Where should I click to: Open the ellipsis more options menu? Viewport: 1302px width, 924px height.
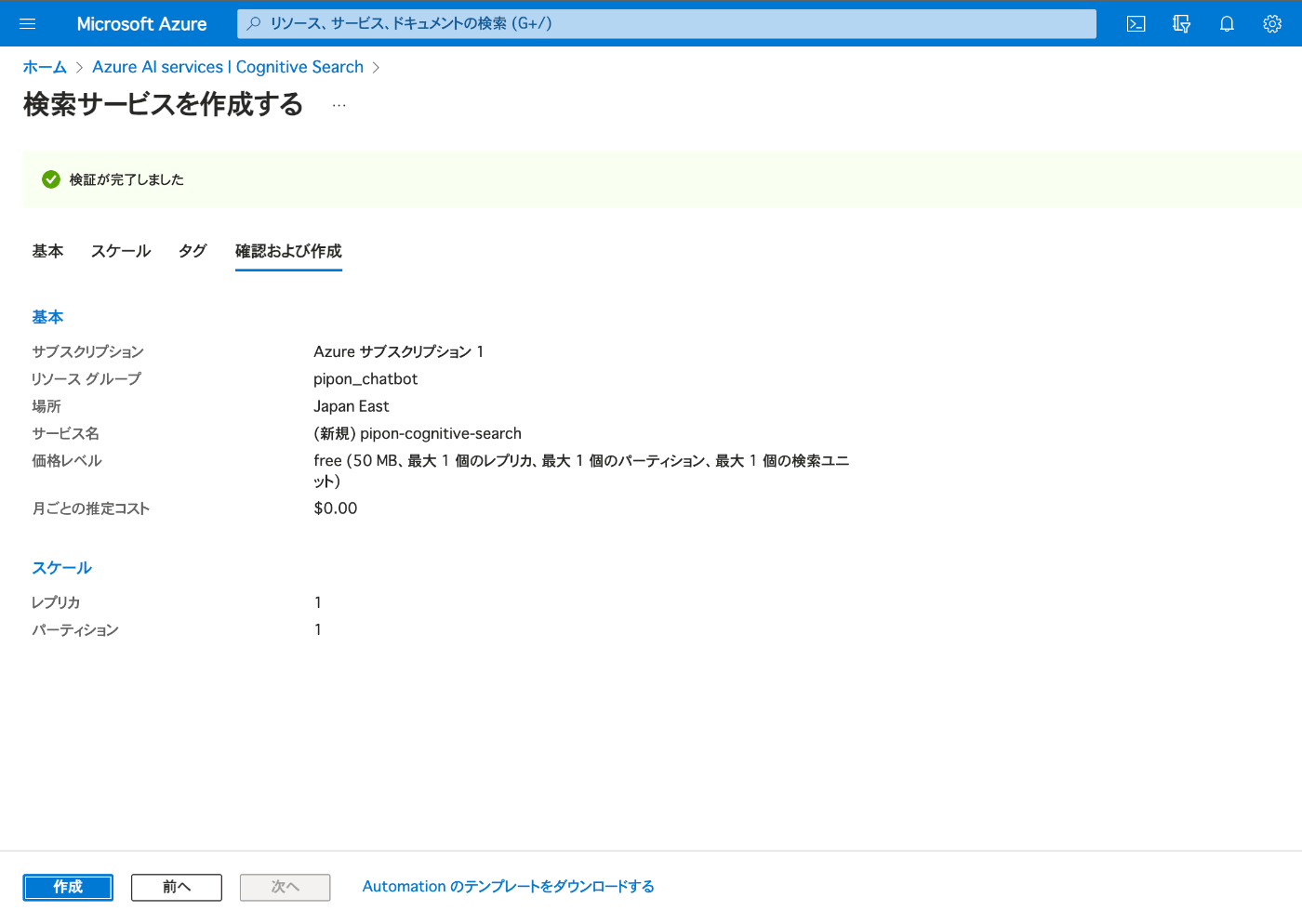339,105
